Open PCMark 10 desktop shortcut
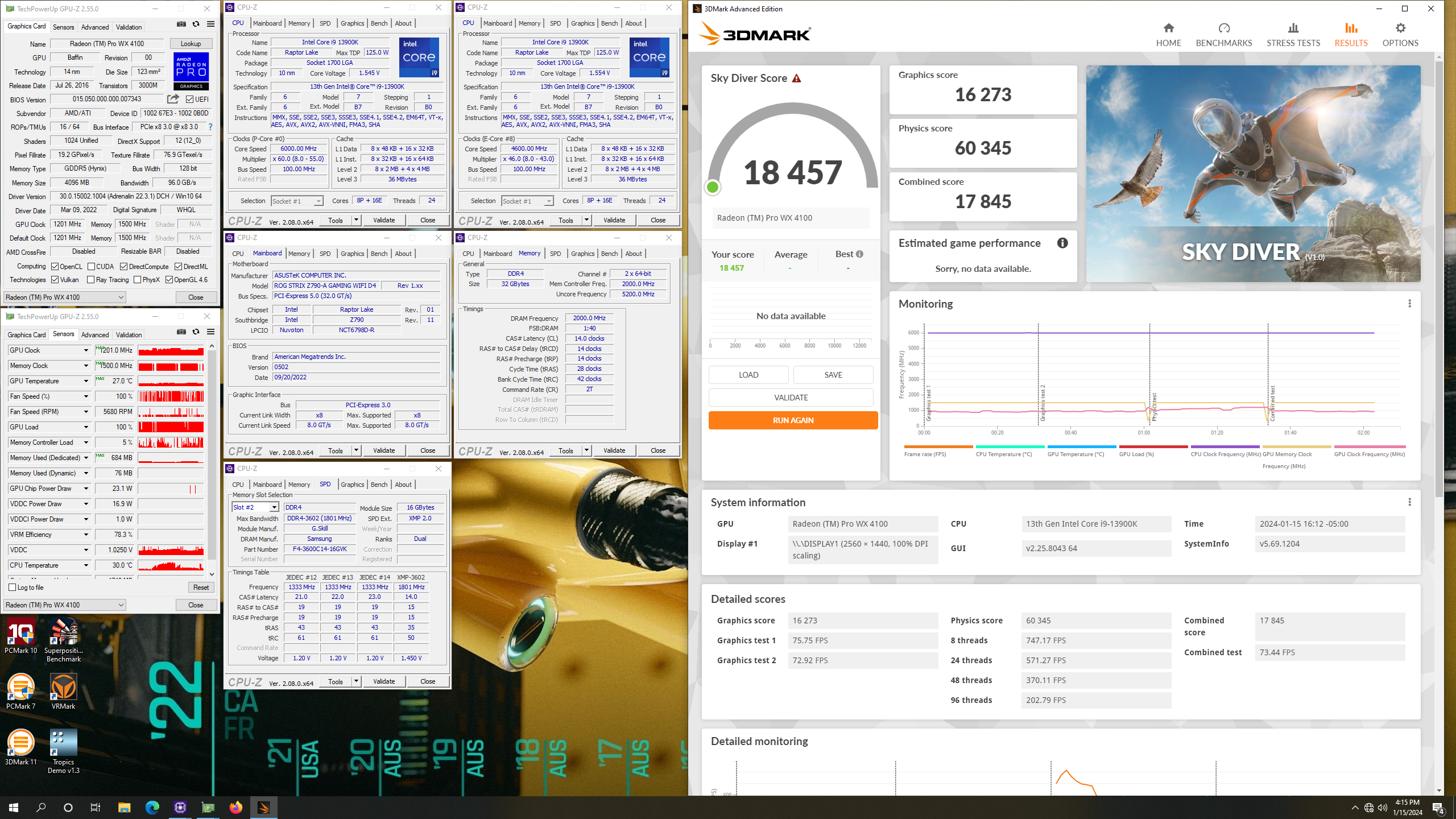 [20, 637]
